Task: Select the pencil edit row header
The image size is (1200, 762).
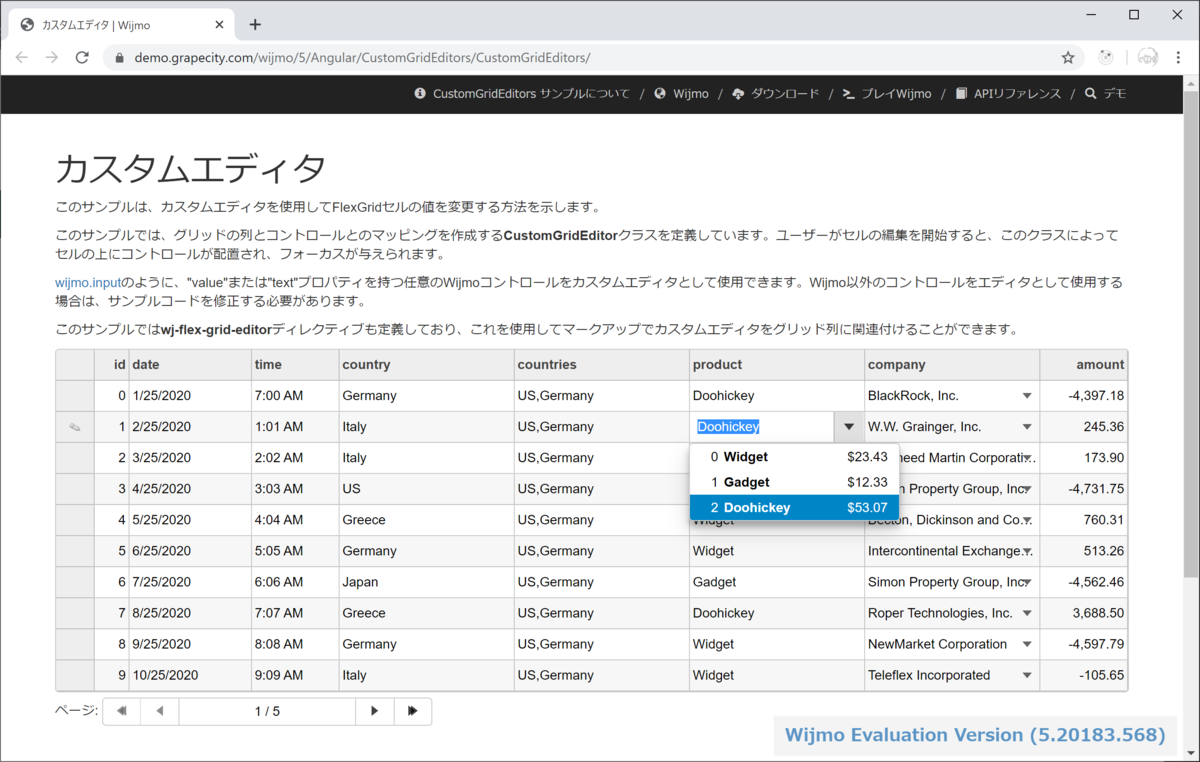Action: pos(75,427)
